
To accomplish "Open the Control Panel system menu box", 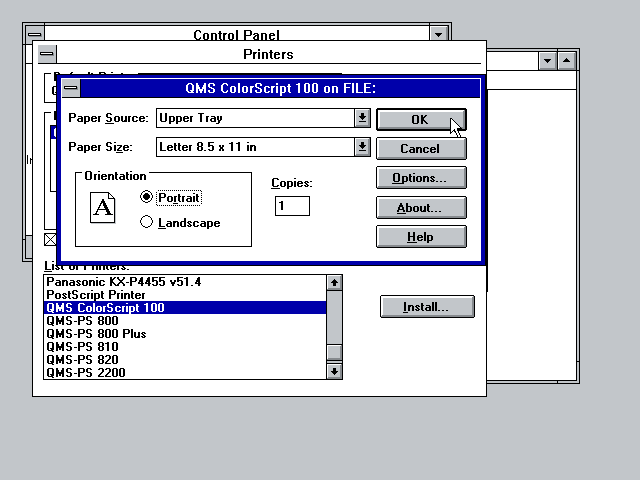I will pyautogui.click(x=35, y=34).
